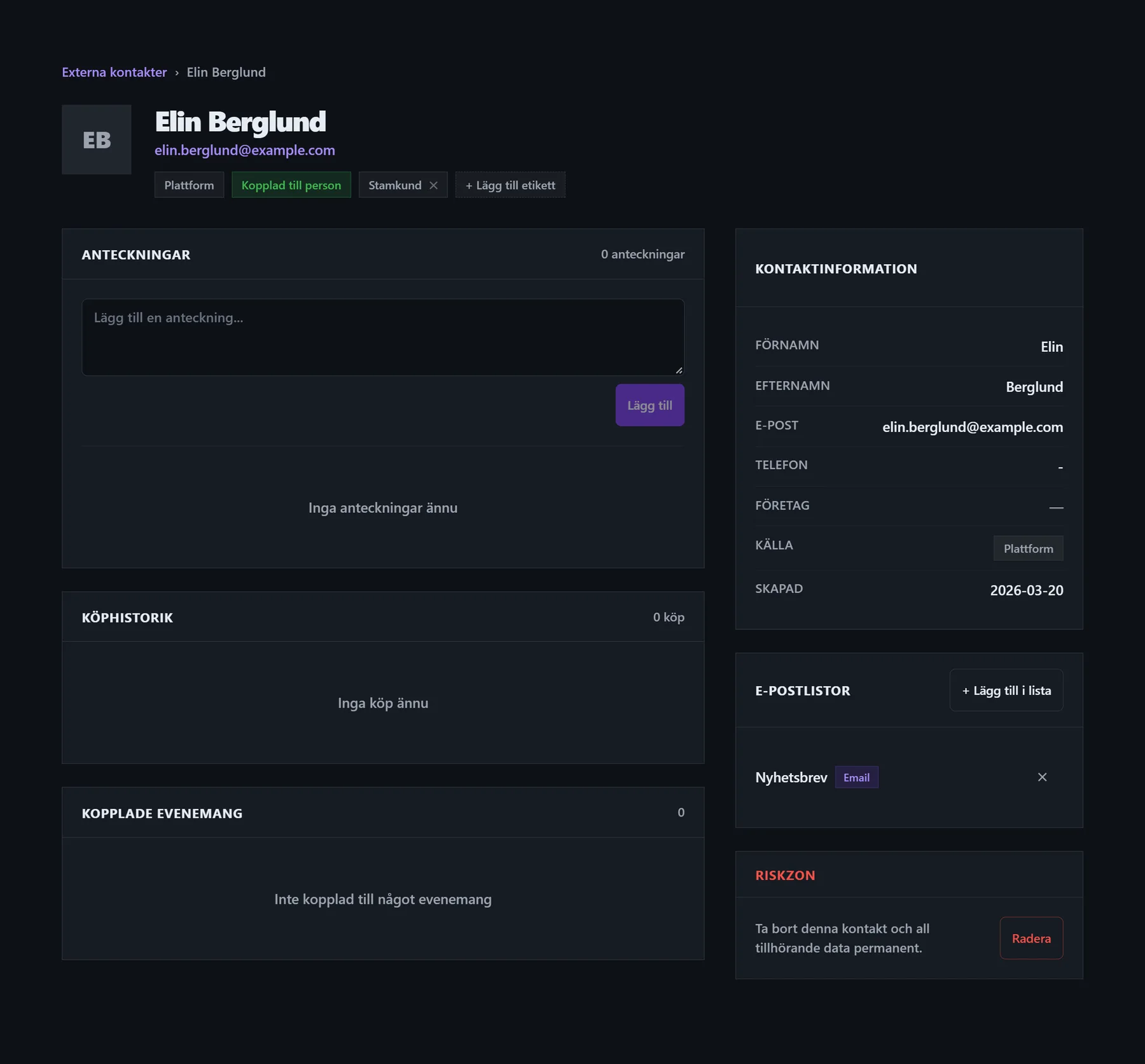Click the Förnamn value Elin

click(1051, 346)
